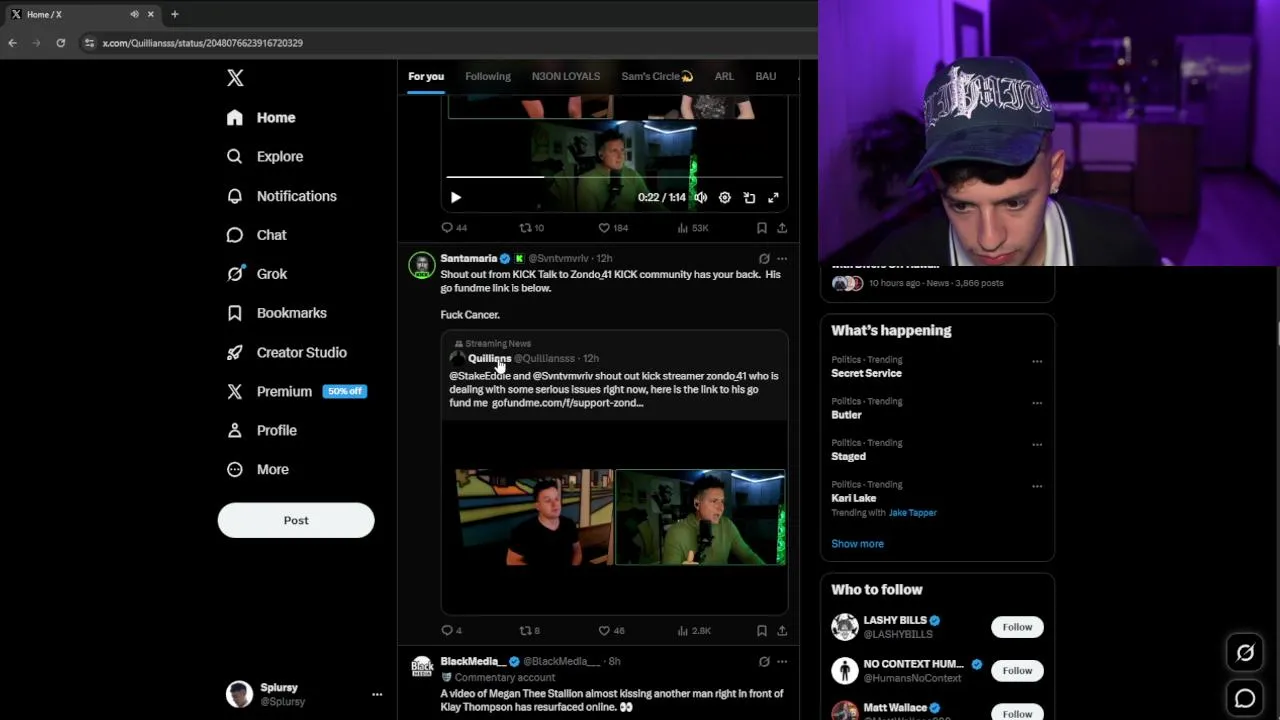Bookmark Santamaria post
Image resolution: width=1280 pixels, height=720 pixels.
(x=762, y=631)
